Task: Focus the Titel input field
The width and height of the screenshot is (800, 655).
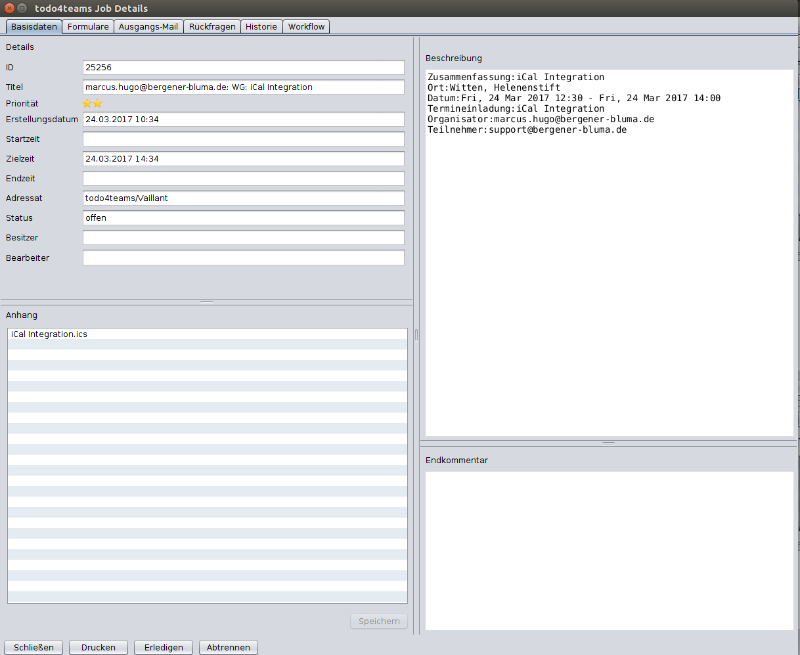Action: (244, 87)
